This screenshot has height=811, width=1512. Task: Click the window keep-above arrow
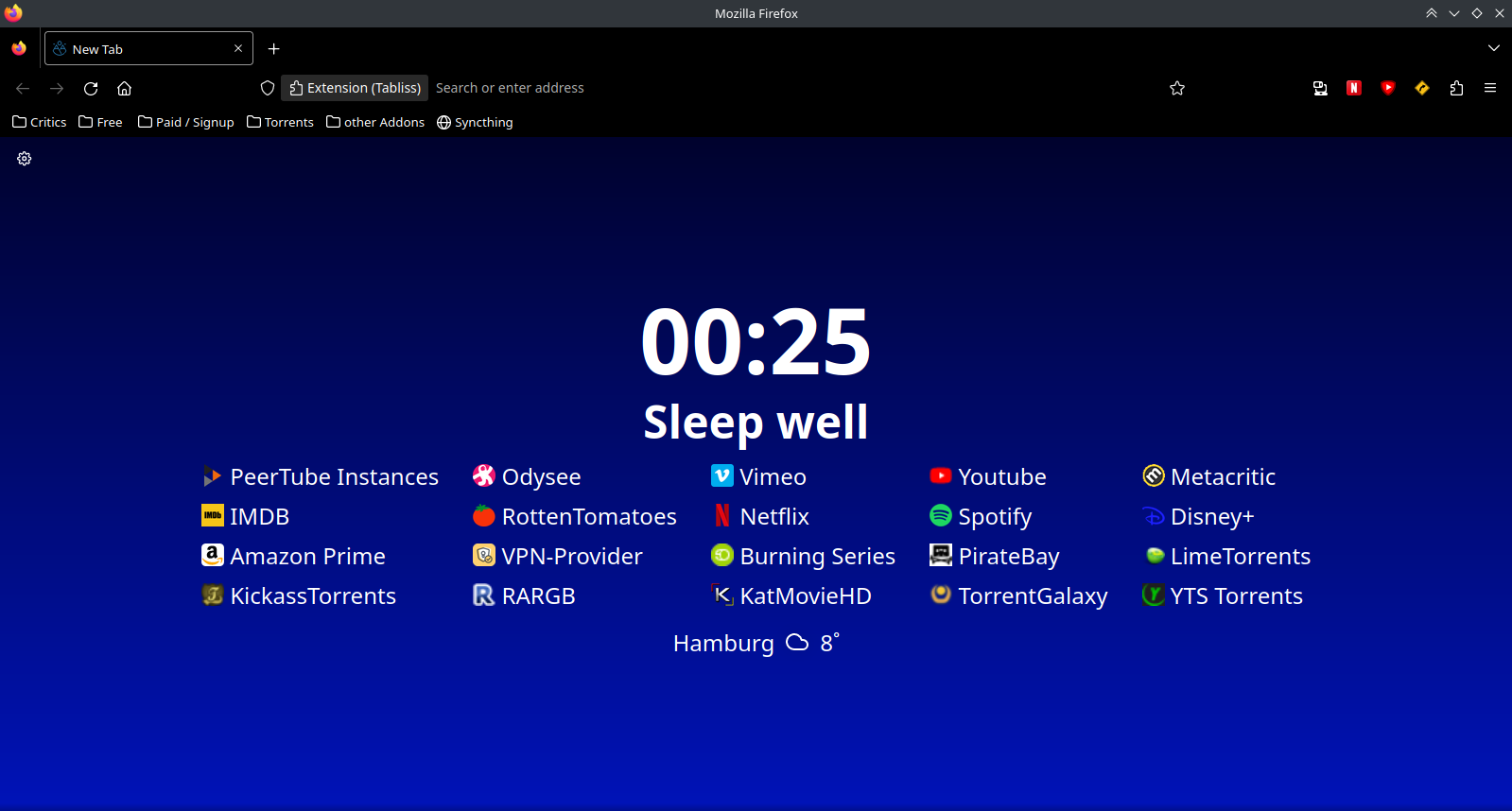(x=1432, y=13)
